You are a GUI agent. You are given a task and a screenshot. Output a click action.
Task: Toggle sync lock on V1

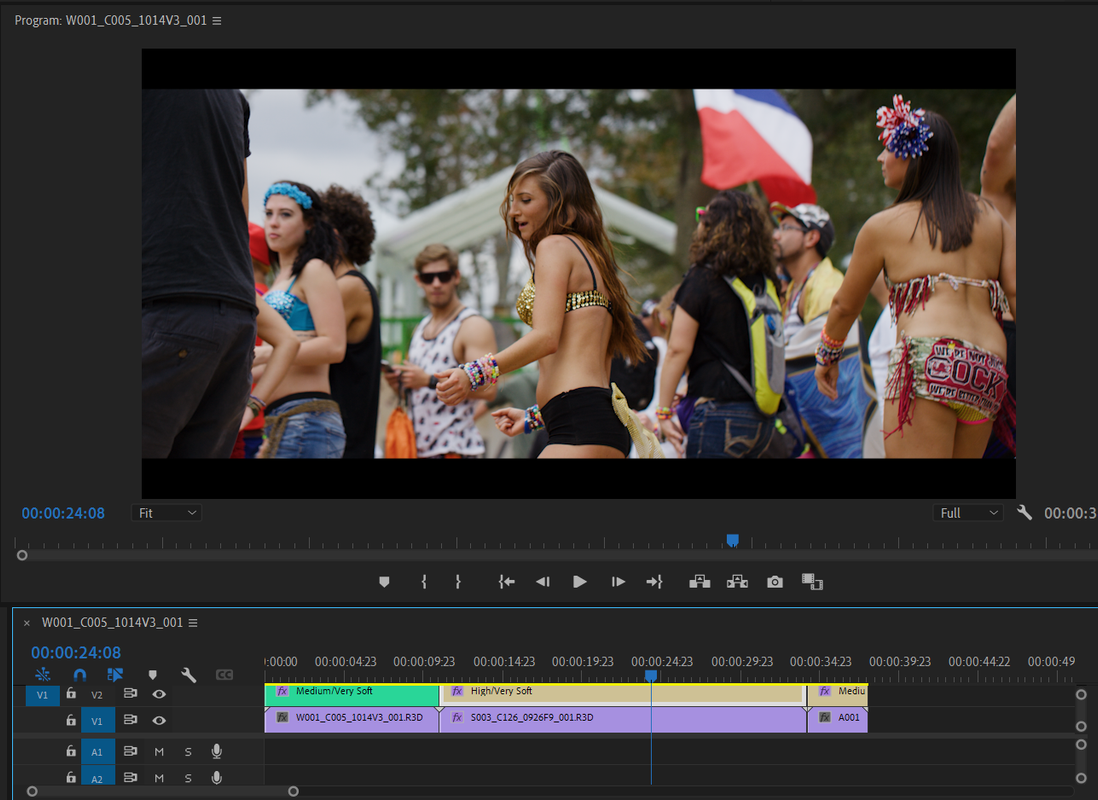click(130, 719)
